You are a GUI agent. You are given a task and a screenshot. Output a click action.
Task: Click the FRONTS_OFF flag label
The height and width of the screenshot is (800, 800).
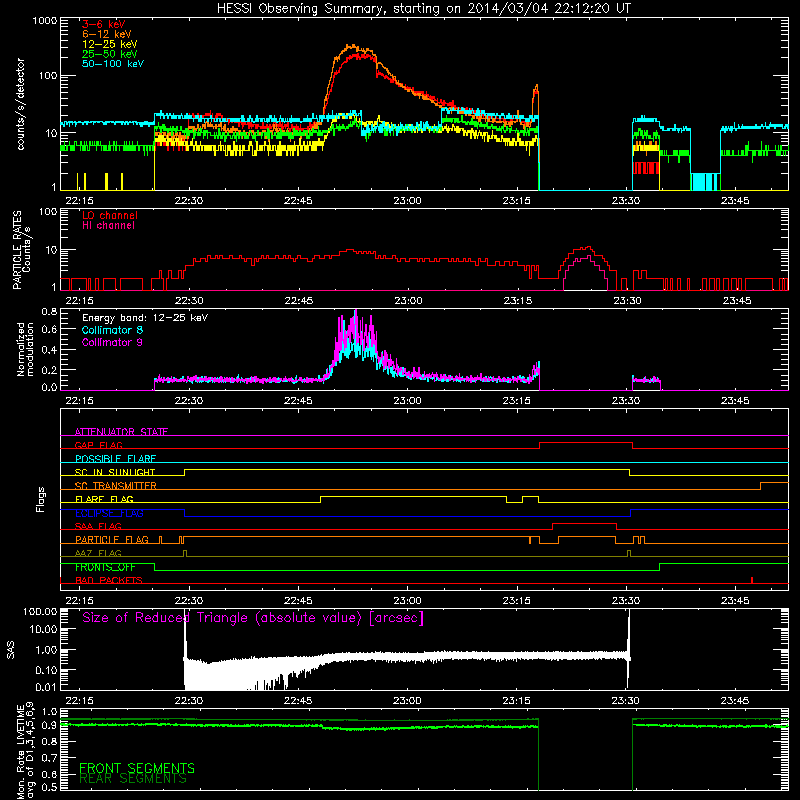105,567
